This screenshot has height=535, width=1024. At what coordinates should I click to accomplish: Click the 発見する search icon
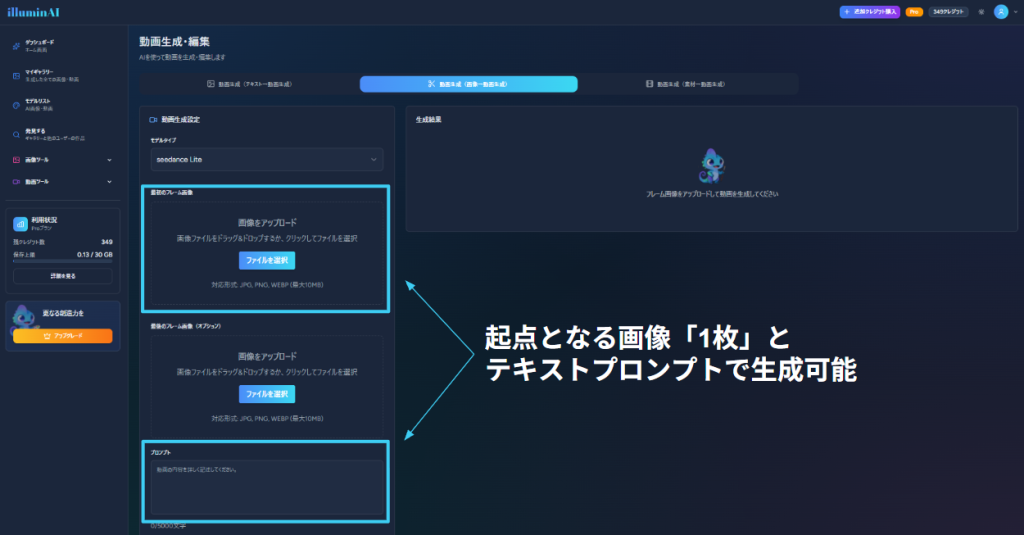point(16,135)
